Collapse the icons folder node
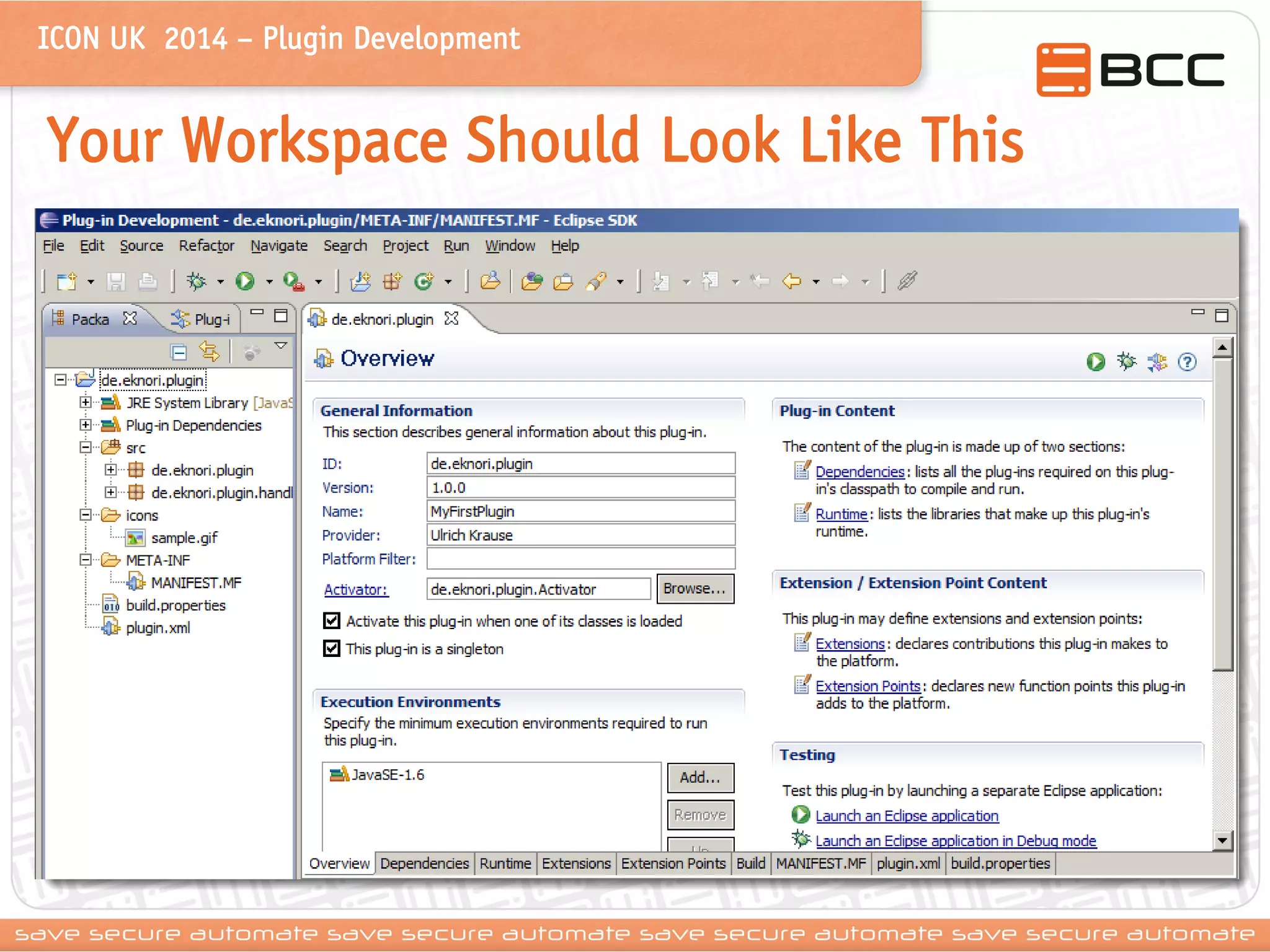 coord(86,514)
